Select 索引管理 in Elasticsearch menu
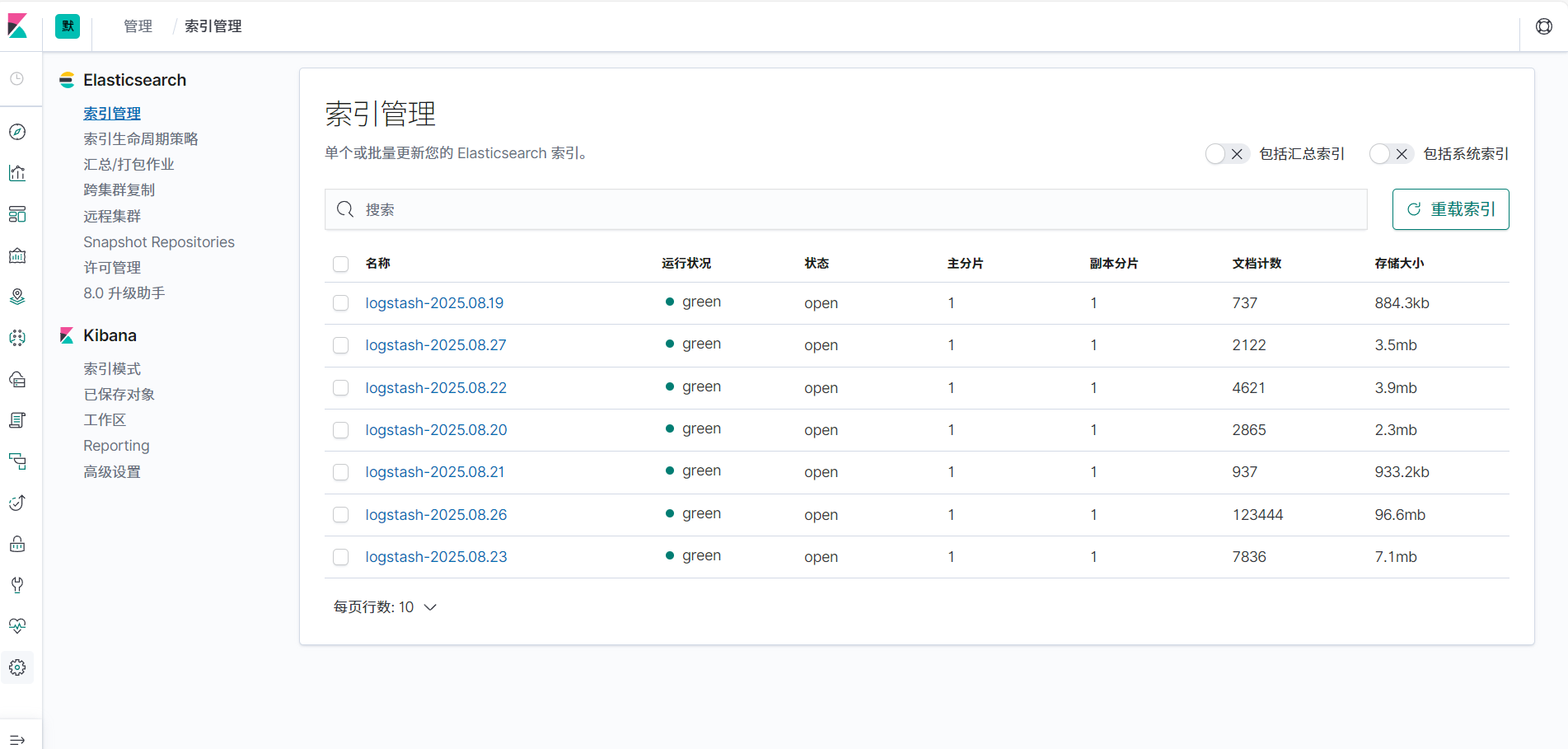Image resolution: width=1568 pixels, height=749 pixels. pyautogui.click(x=112, y=114)
